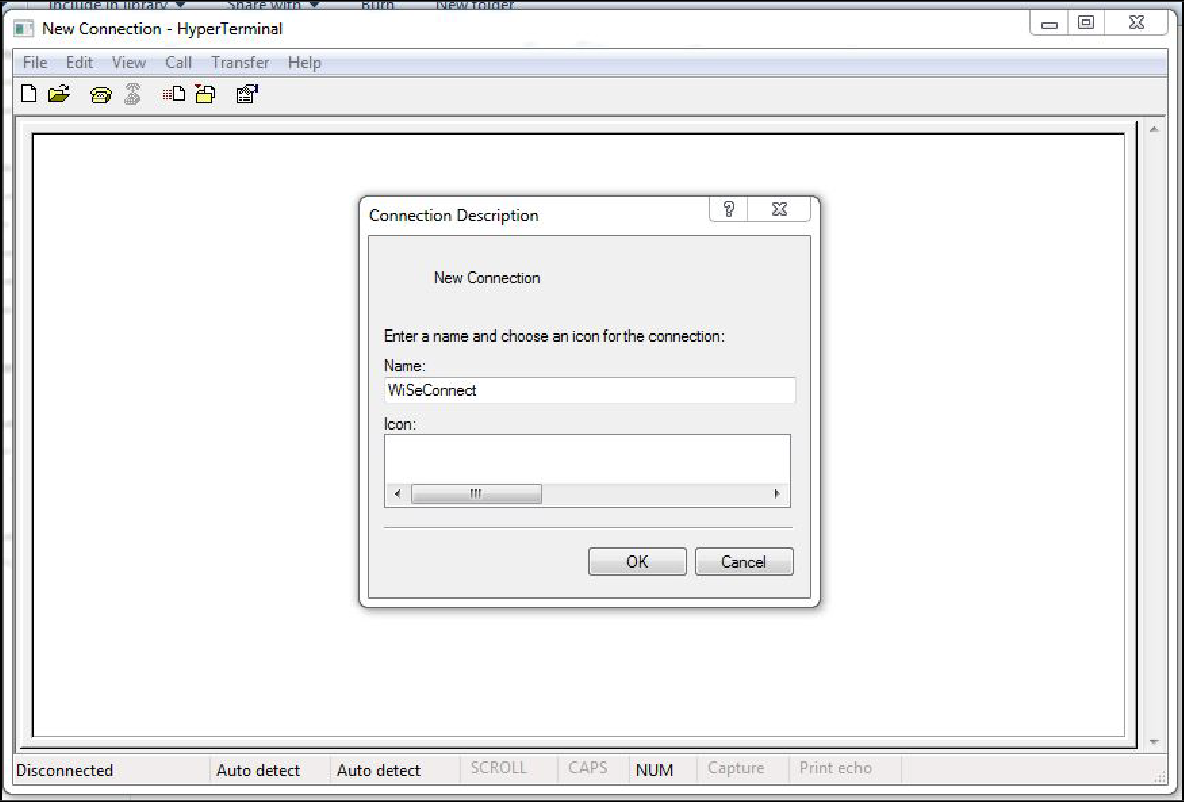1184x802 pixels.
Task: Click the Call telephone toolbar icon
Action: click(100, 95)
